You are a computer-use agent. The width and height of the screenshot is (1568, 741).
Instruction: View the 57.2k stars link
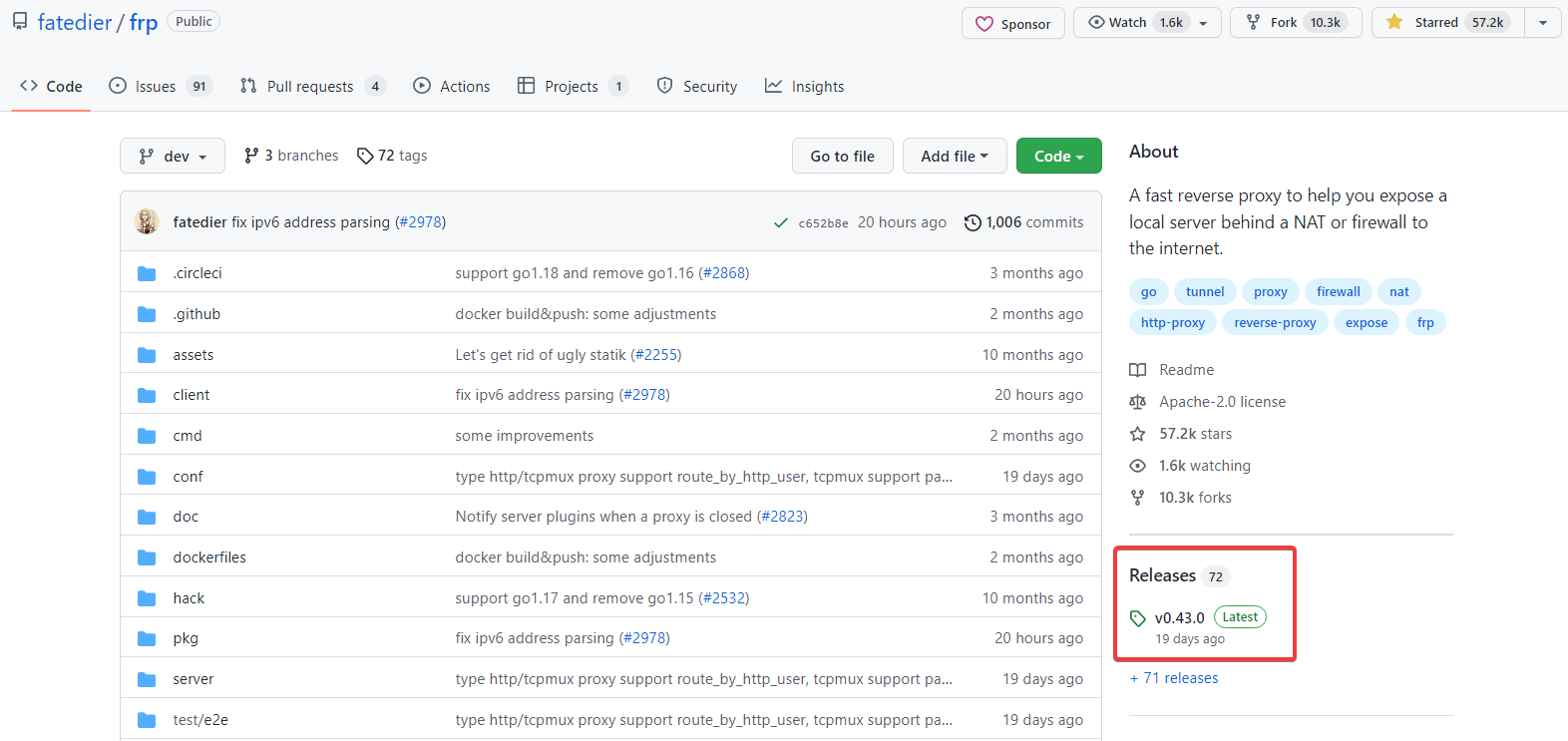(x=1181, y=434)
